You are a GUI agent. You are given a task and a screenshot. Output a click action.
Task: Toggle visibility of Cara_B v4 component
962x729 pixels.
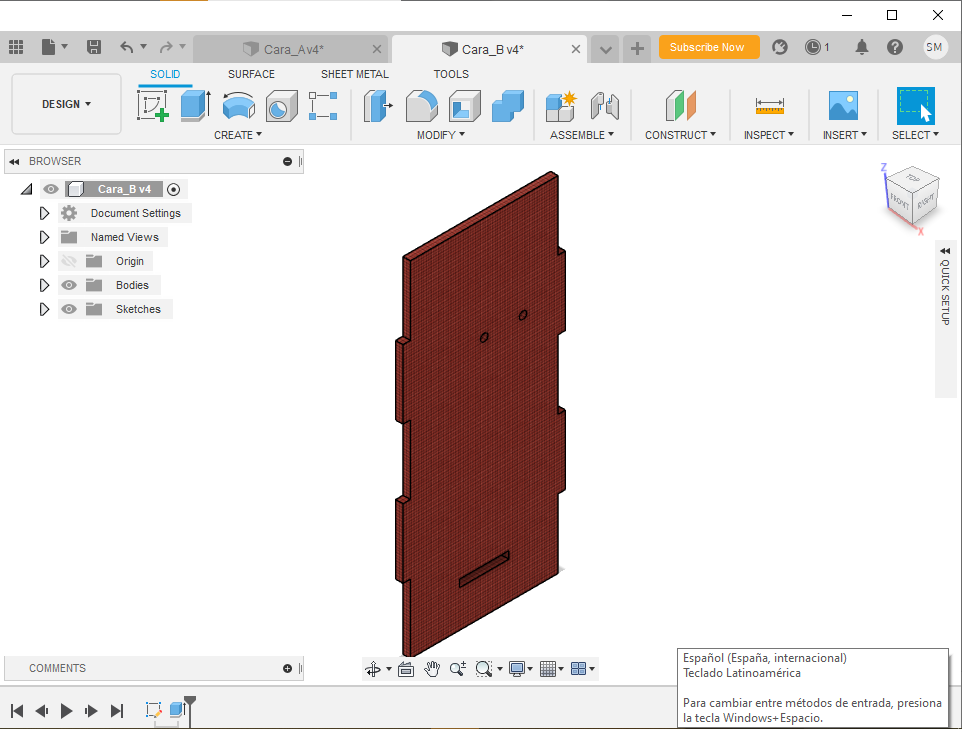51,189
